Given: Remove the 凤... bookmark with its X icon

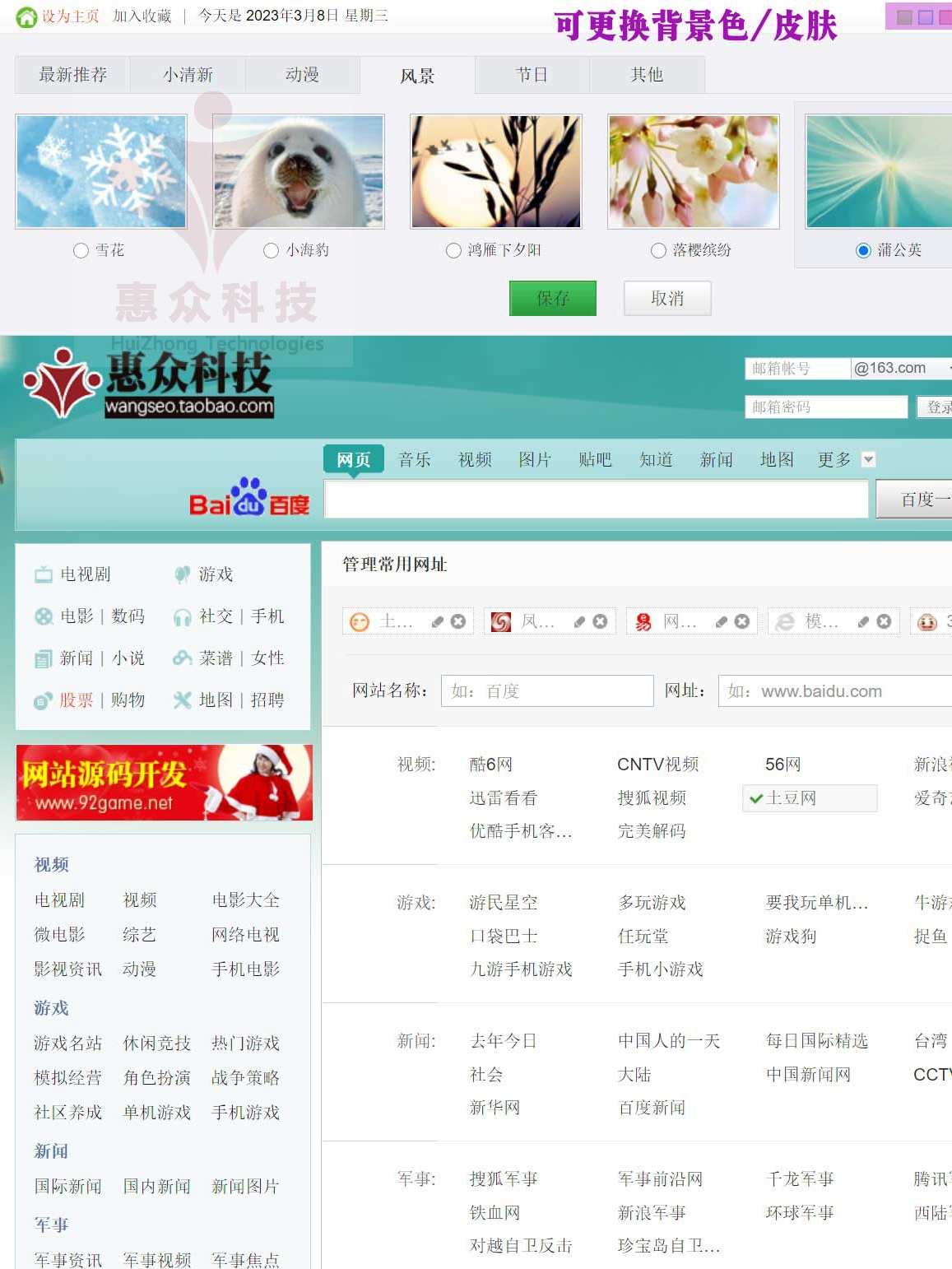Looking at the screenshot, I should point(601,621).
